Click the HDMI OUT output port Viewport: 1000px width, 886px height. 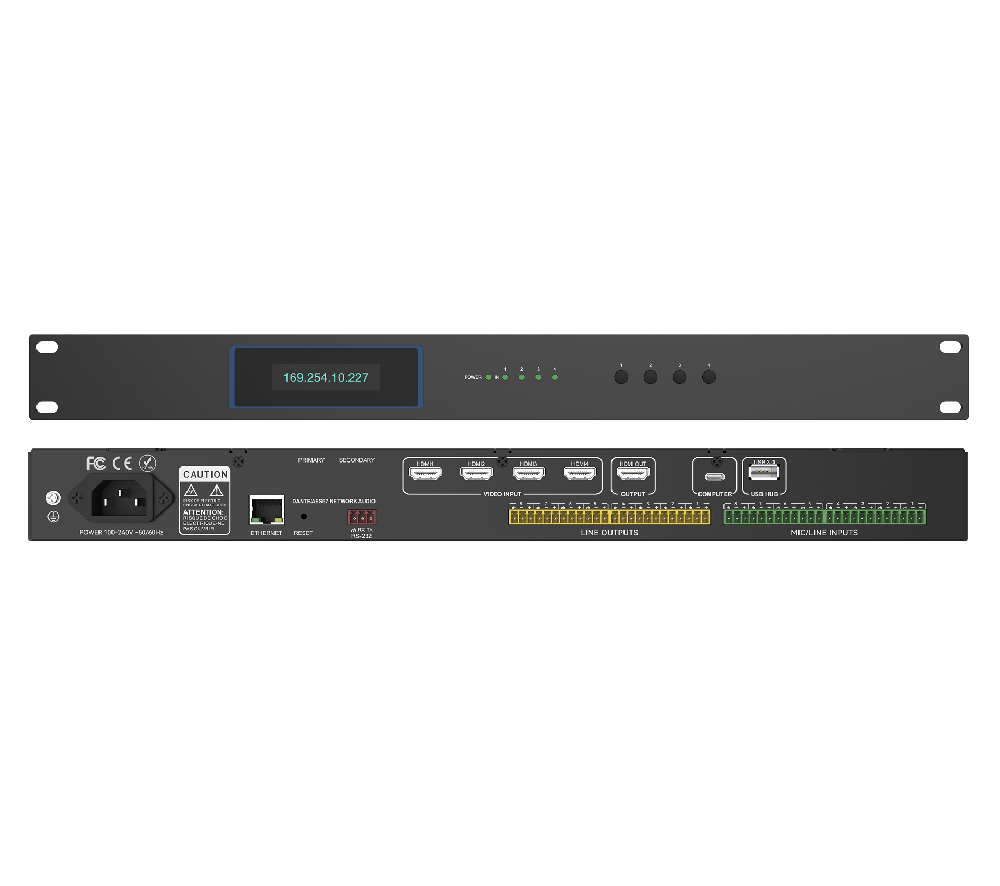coord(633,473)
